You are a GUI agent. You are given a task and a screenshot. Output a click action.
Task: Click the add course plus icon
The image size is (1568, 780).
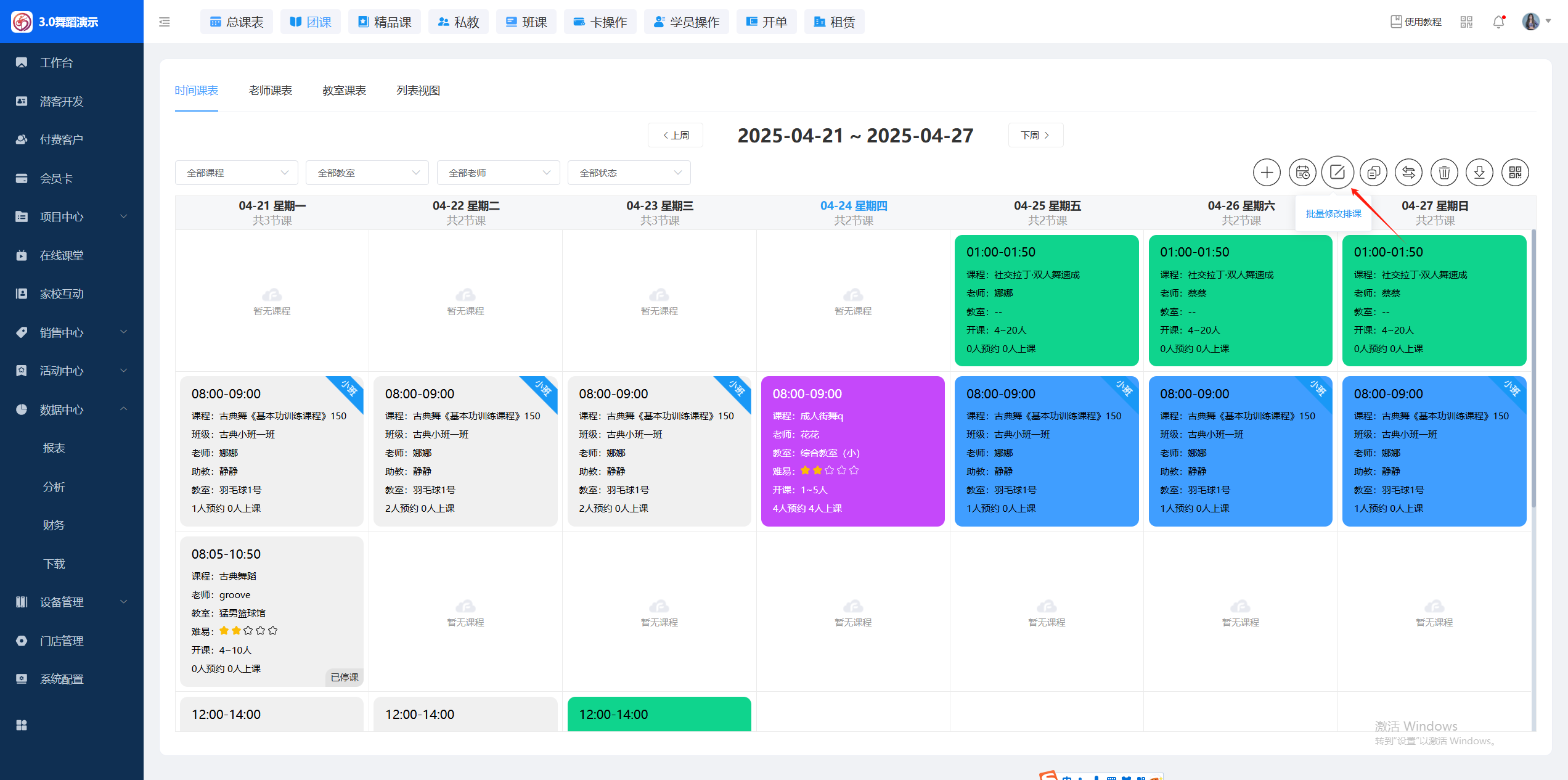(1267, 173)
